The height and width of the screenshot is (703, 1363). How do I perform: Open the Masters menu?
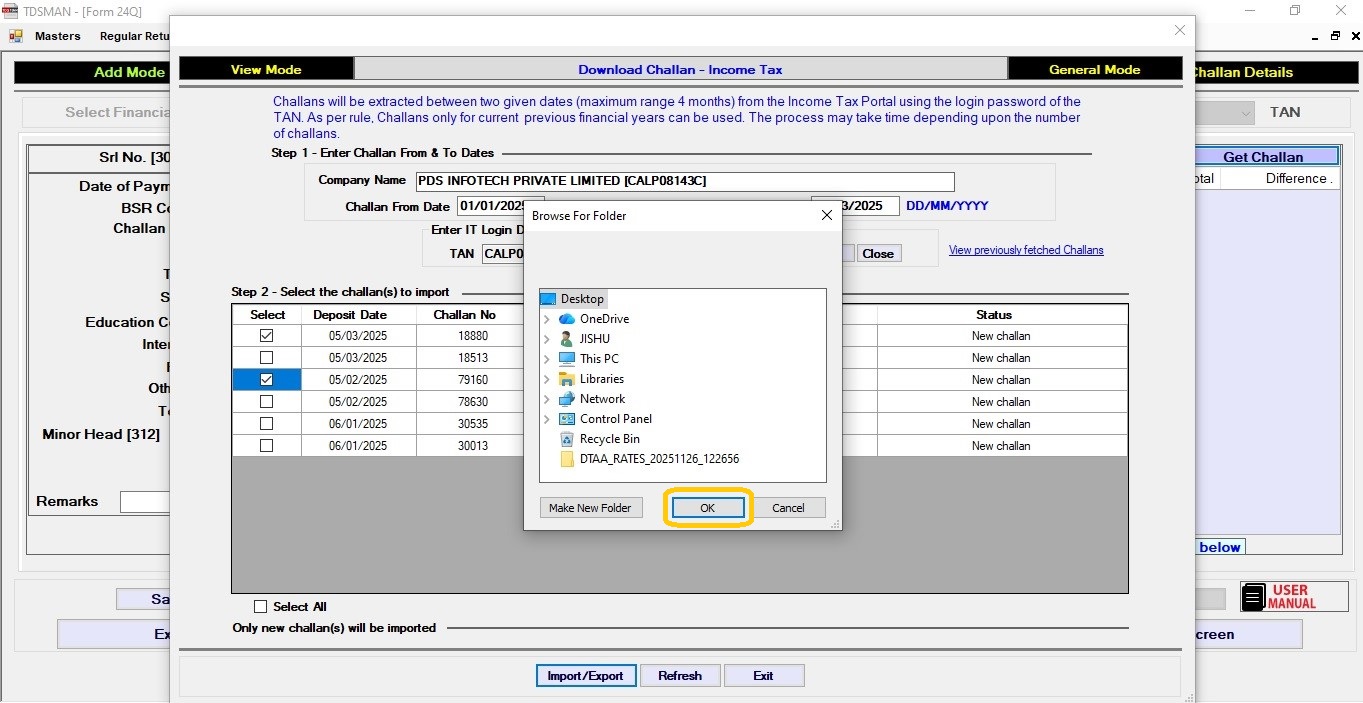click(x=57, y=36)
